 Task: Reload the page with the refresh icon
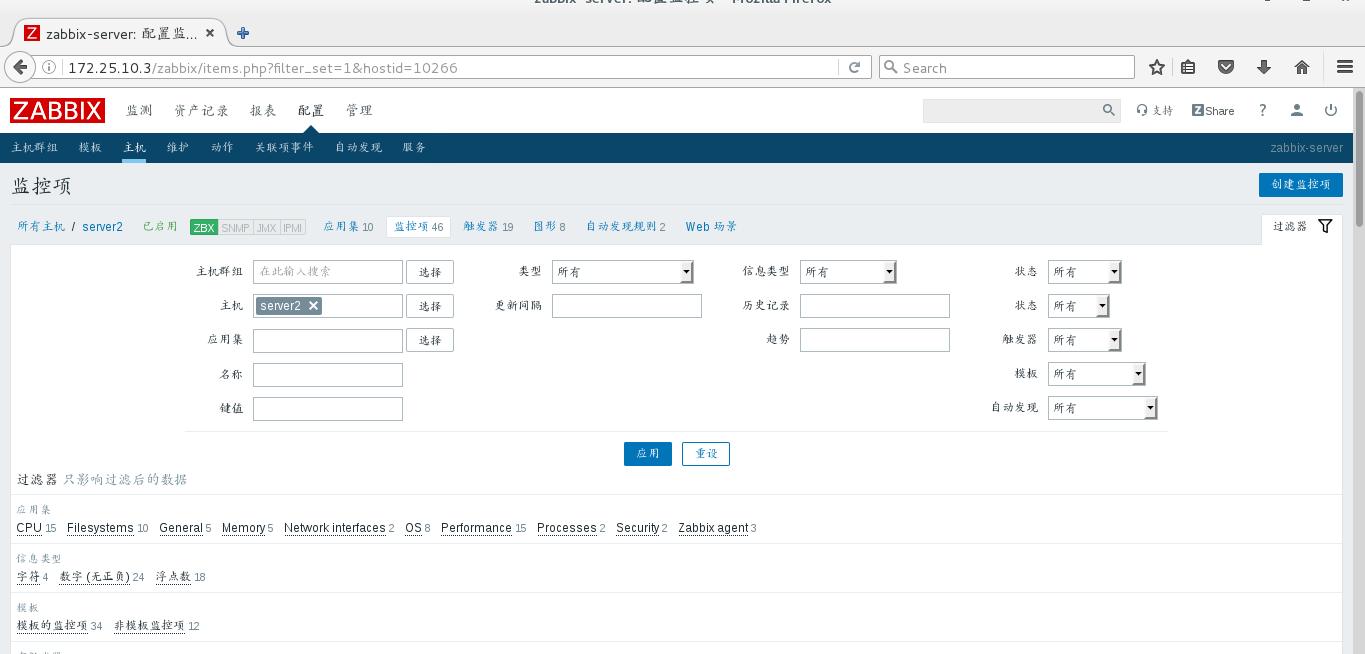(854, 67)
